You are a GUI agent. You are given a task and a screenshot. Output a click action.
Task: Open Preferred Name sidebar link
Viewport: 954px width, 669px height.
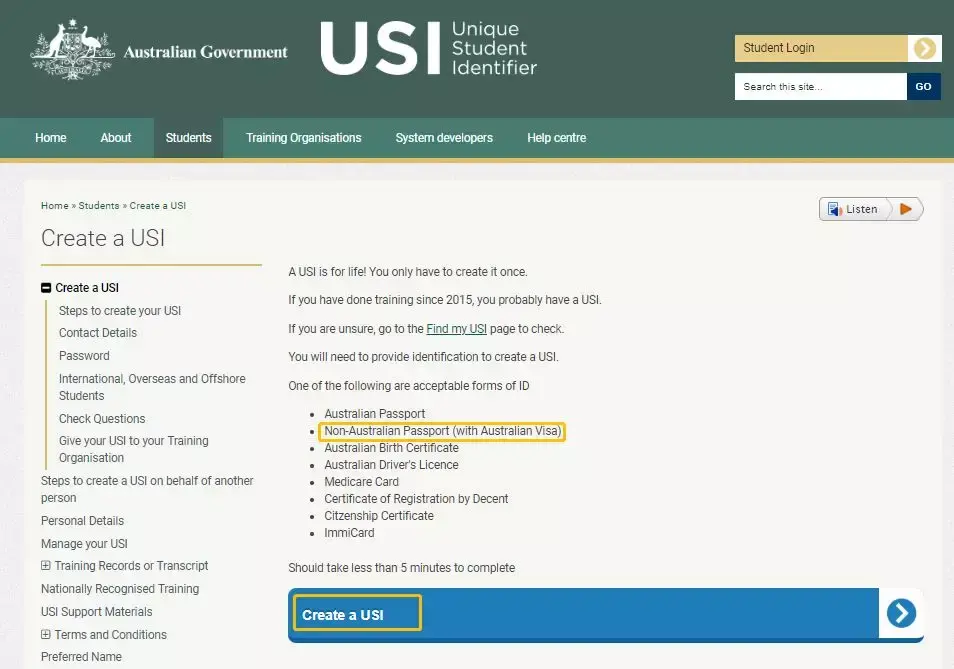click(x=81, y=657)
